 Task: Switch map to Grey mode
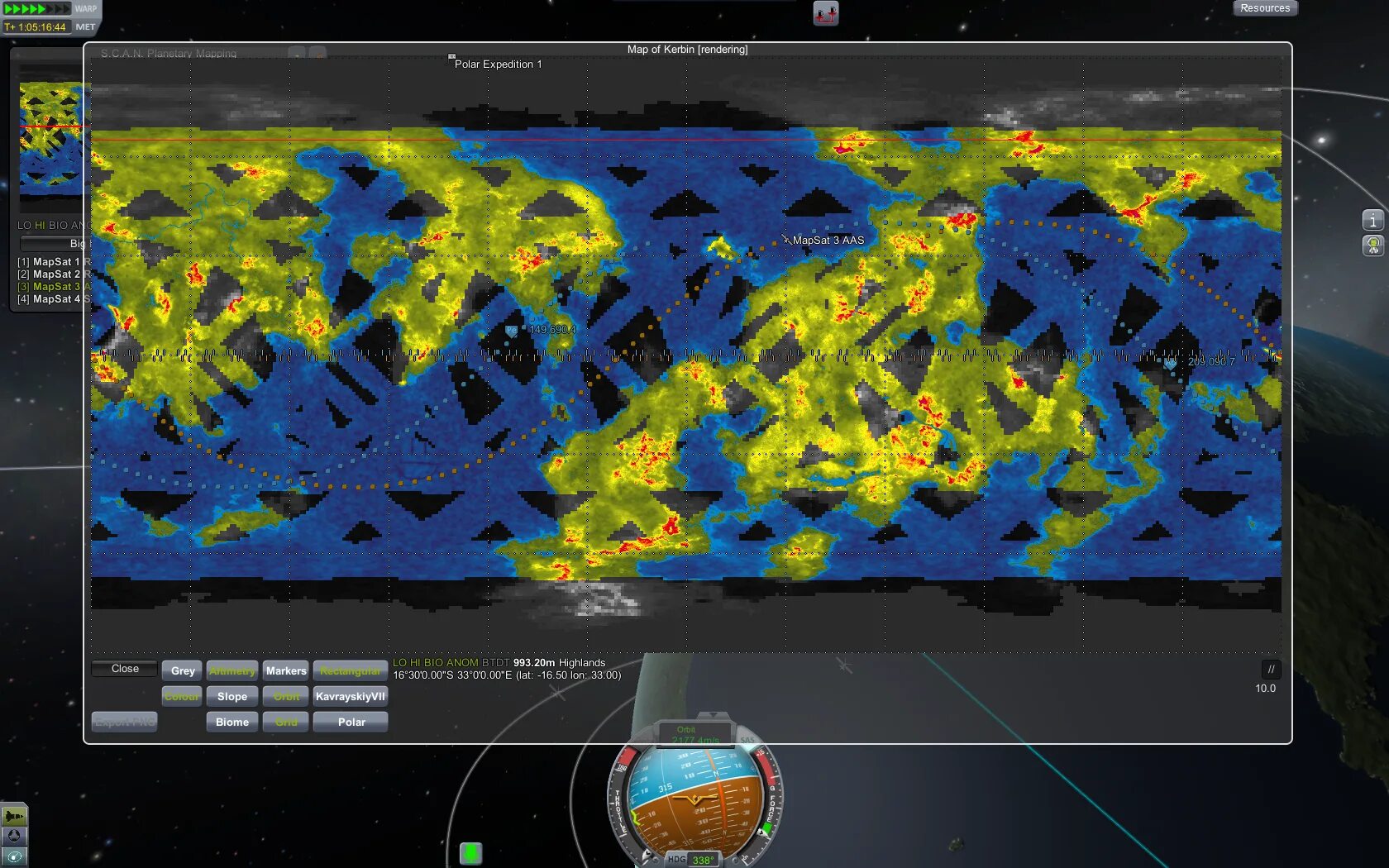pos(182,671)
